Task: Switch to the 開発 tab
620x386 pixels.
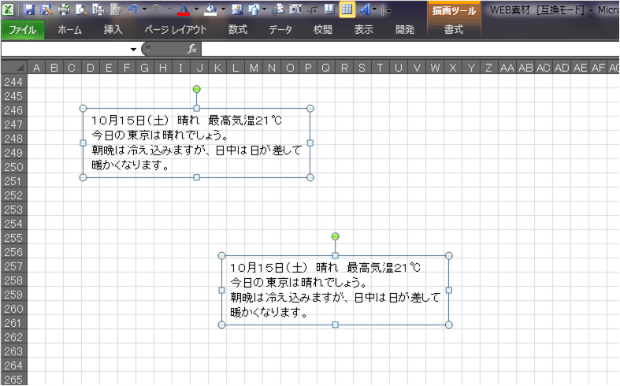Action: point(405,30)
